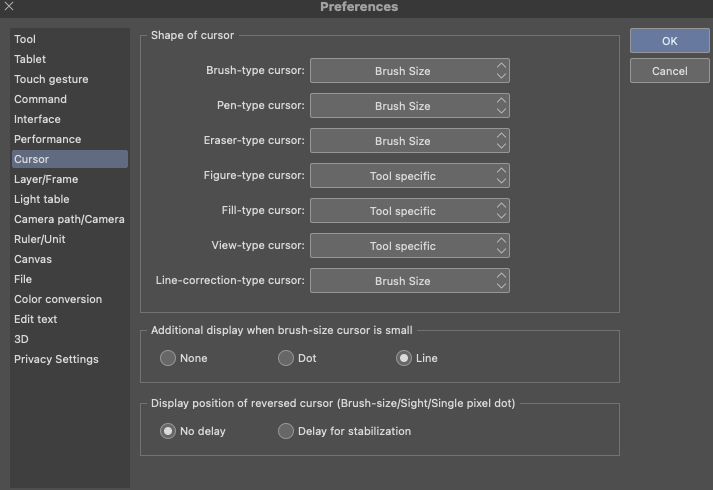Screen dimensions: 713x490
Task: Open Performance settings
Action: [70, 139]
